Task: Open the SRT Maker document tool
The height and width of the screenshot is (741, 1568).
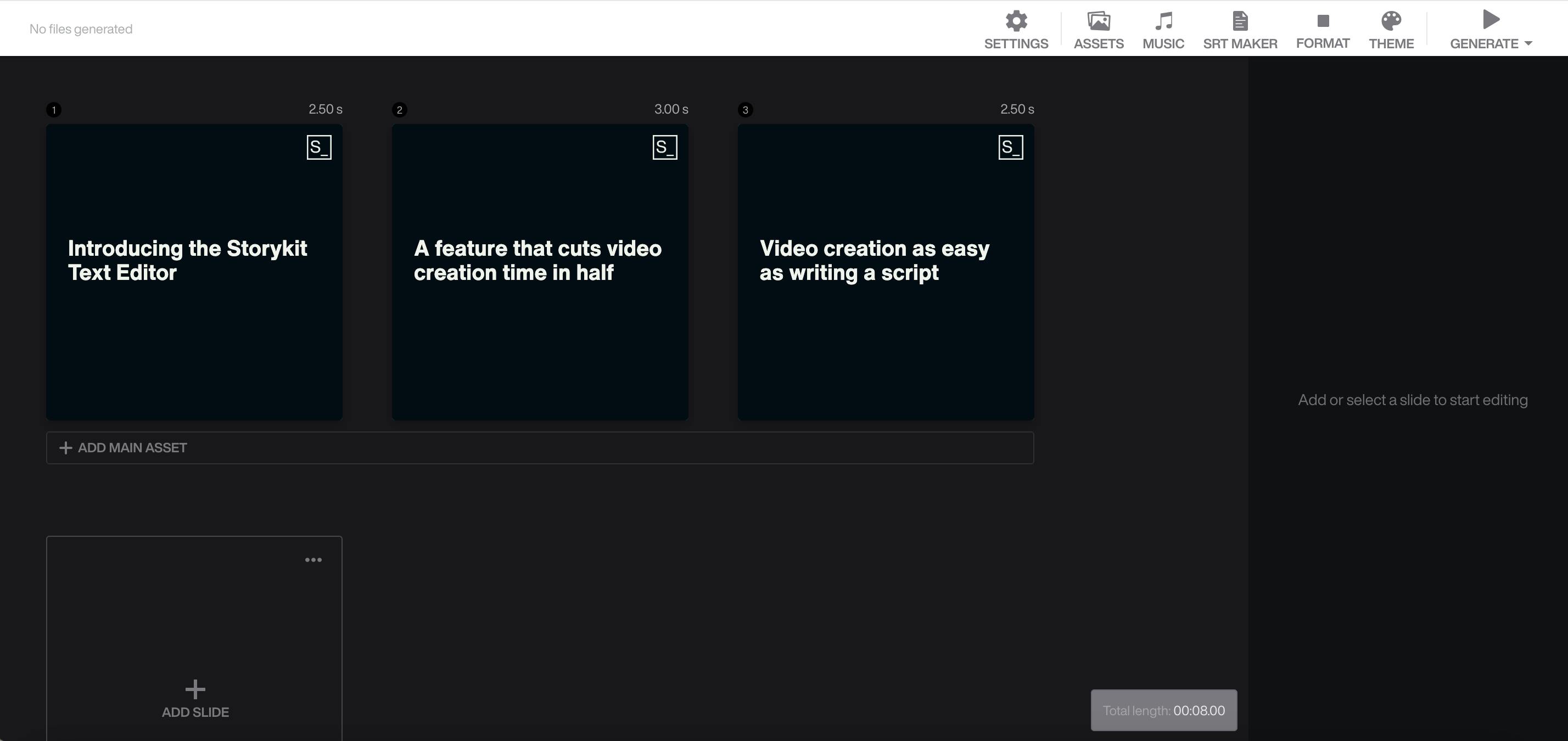Action: tap(1240, 21)
